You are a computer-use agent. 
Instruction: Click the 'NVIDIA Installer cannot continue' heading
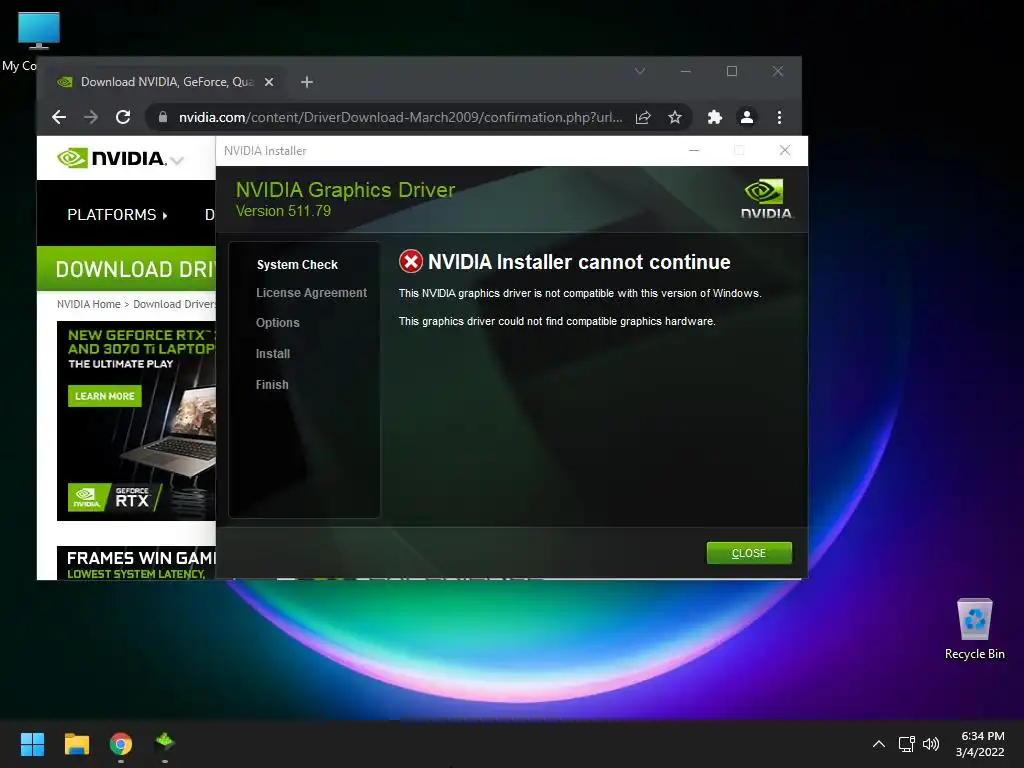(x=579, y=262)
